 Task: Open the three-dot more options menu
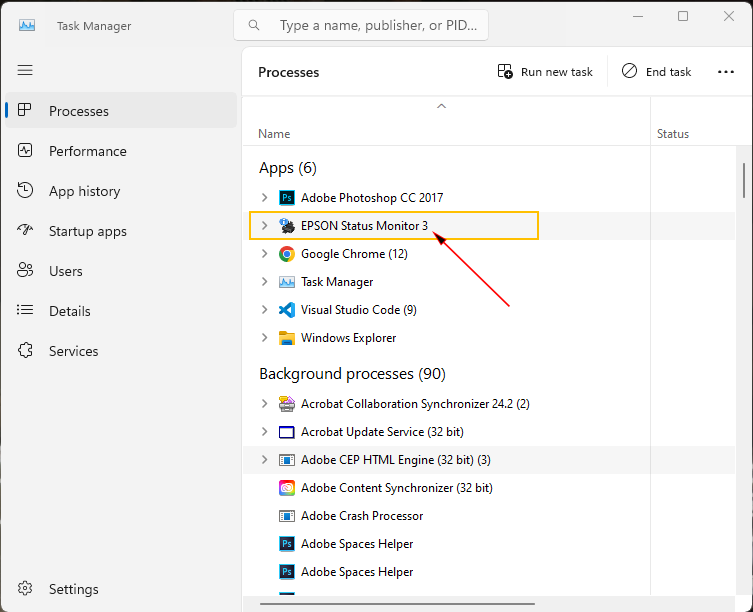tap(726, 72)
